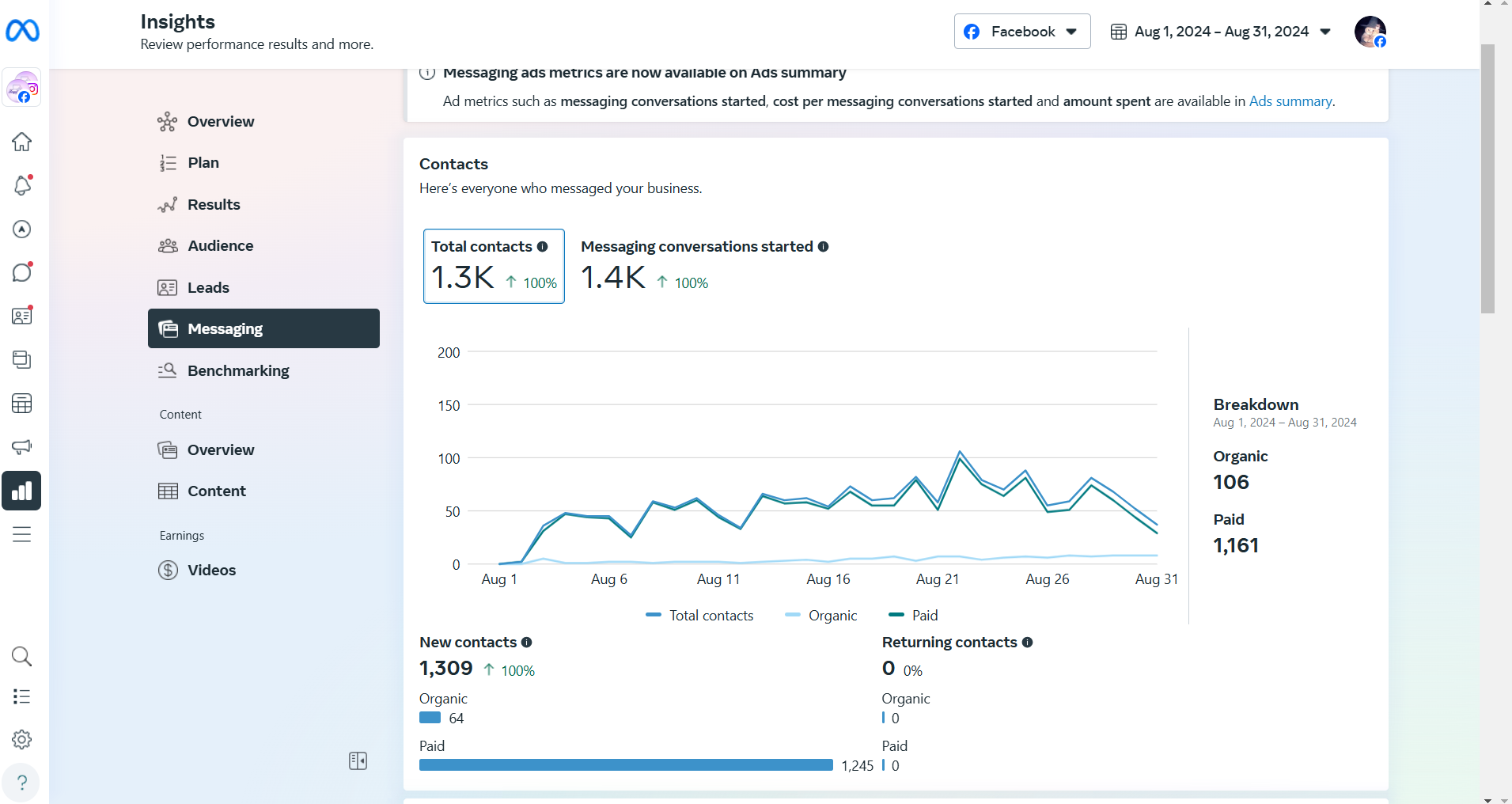
Task: Open the date range picker dropdown
Action: 1221,32
